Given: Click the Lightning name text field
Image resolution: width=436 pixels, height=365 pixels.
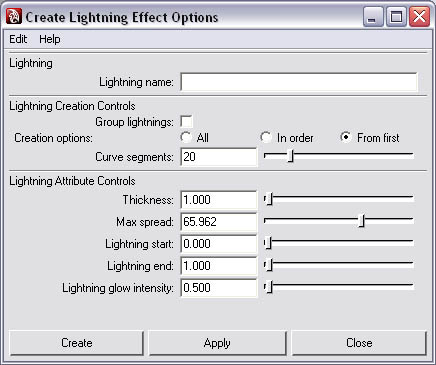Looking at the screenshot, I should point(299,82).
